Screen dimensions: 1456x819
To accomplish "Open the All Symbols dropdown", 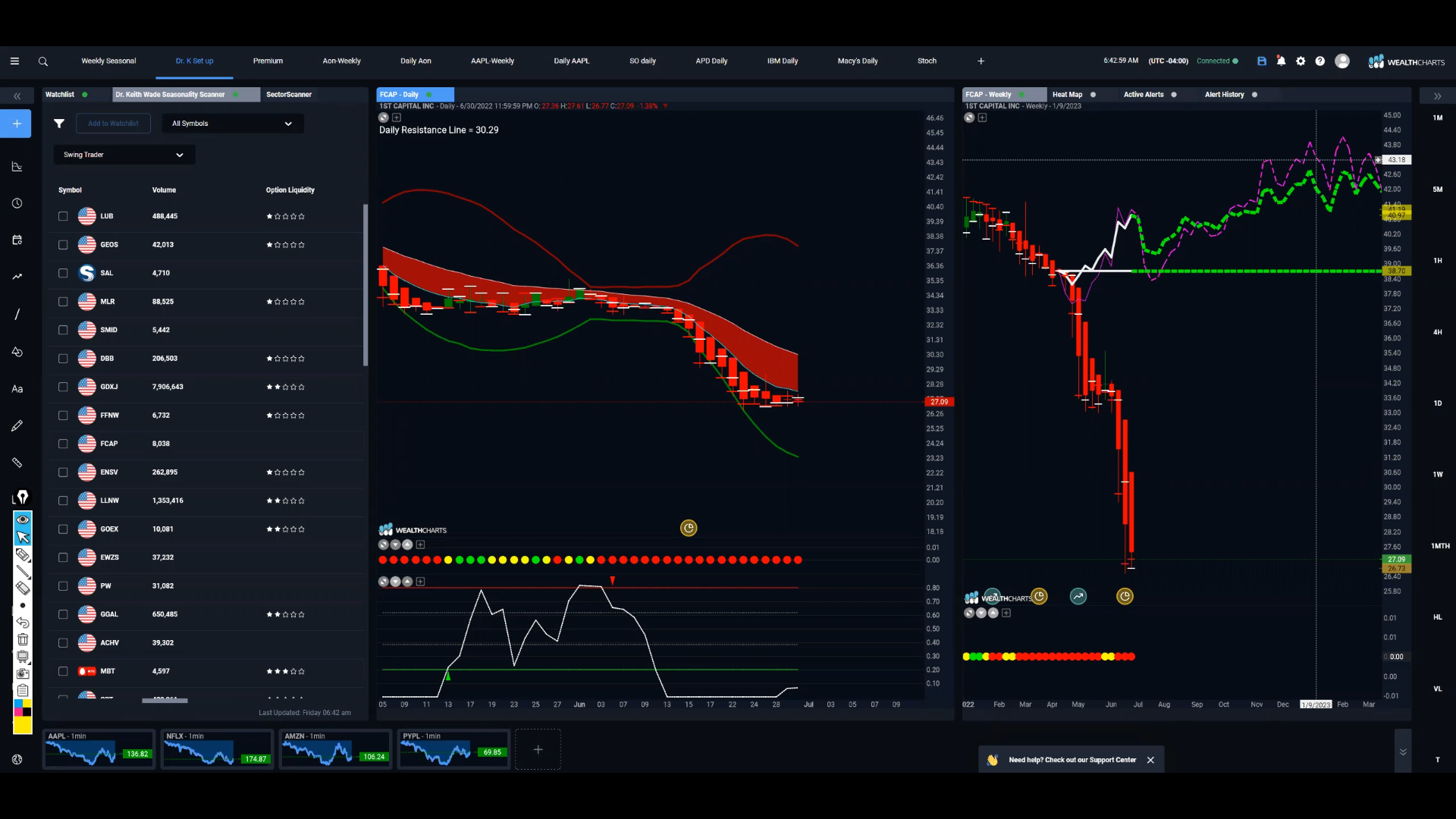I will pyautogui.click(x=233, y=124).
